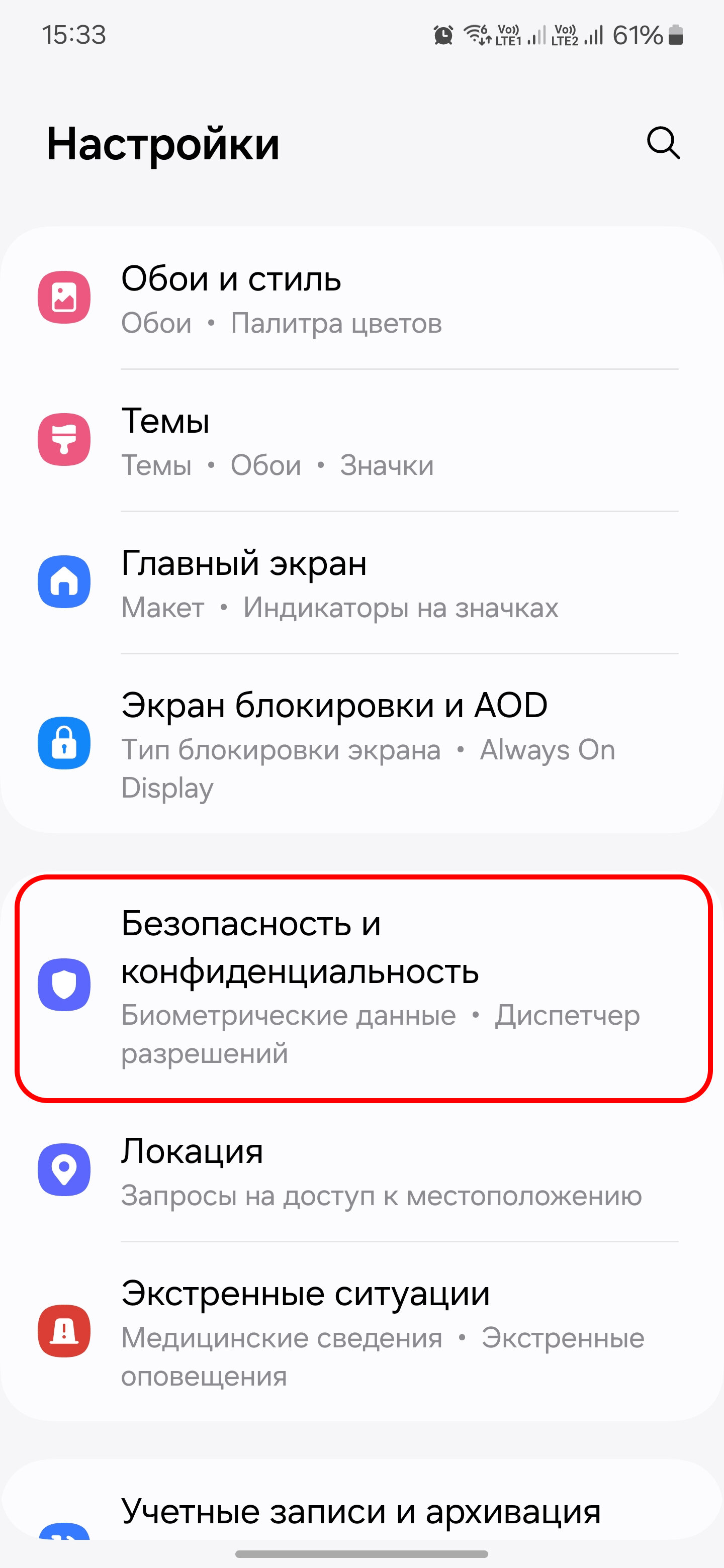Open Главный экран settings

(361, 582)
